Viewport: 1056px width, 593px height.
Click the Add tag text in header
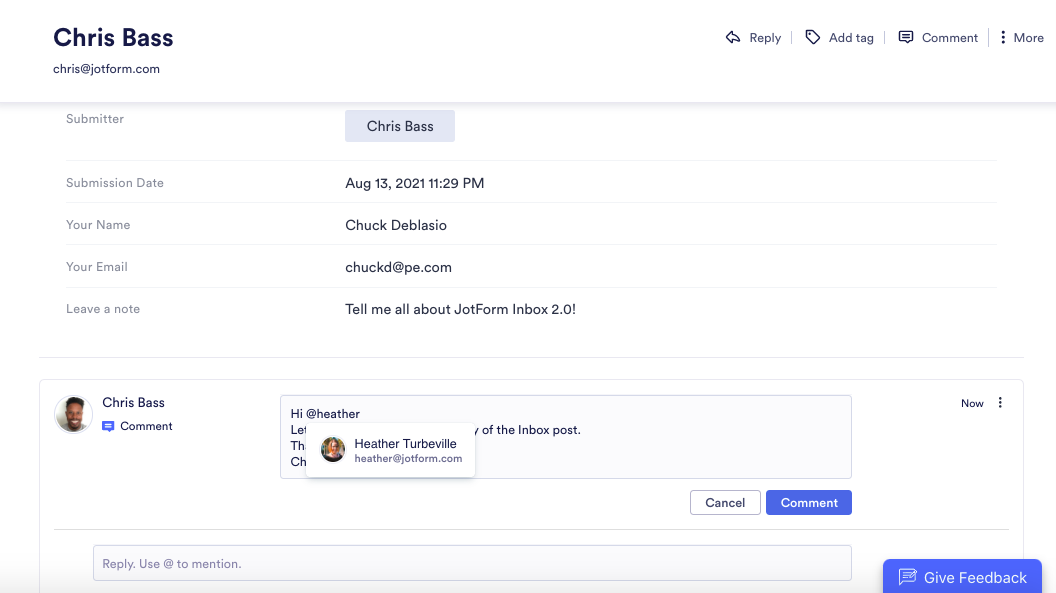tap(851, 38)
